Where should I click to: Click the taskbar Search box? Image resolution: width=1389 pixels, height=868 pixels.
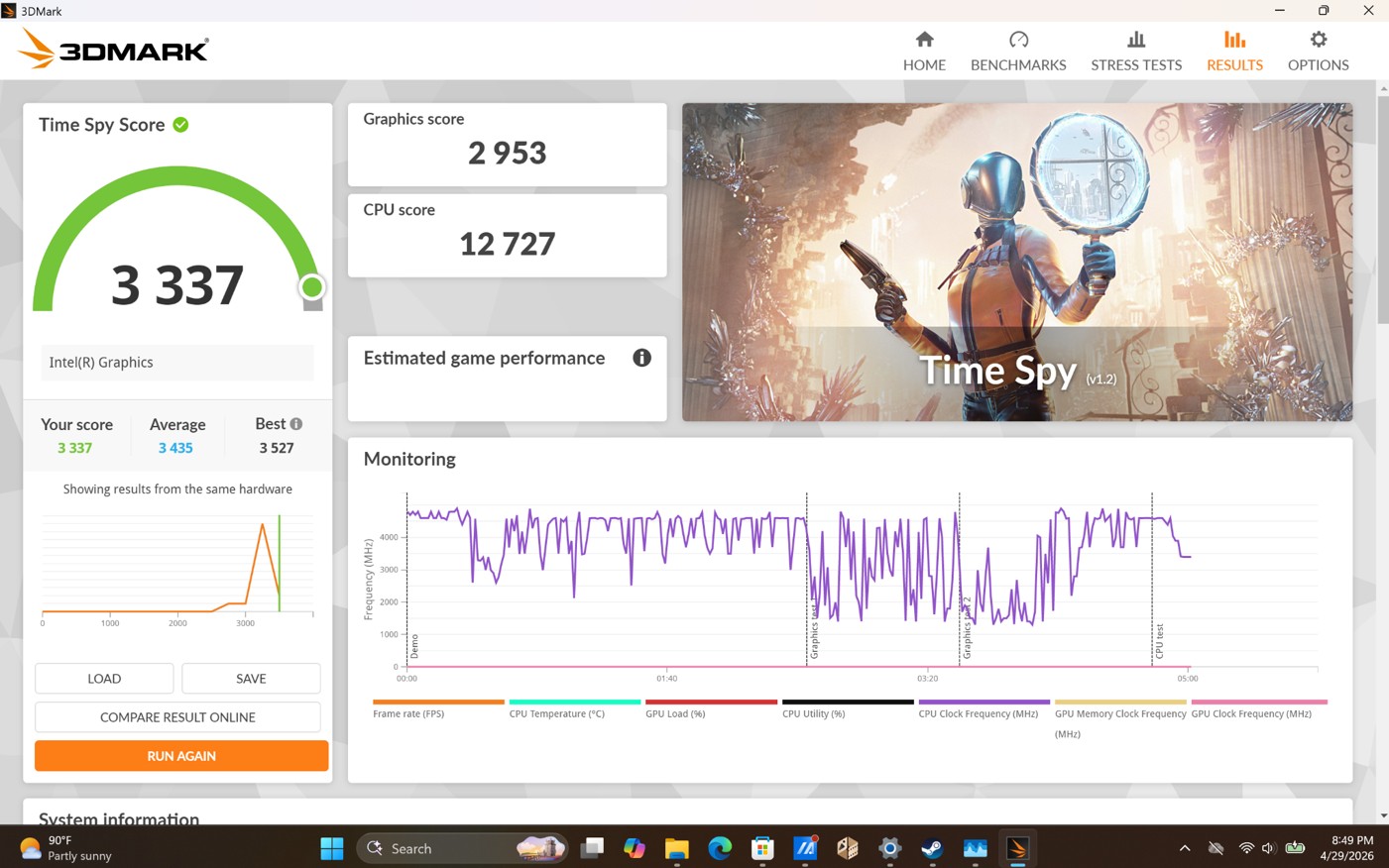[x=461, y=848]
